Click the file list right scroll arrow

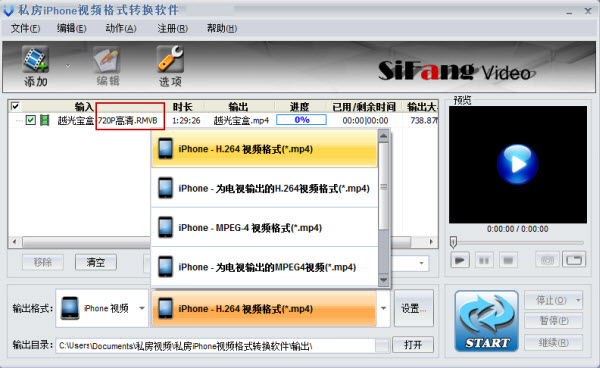[x=431, y=242]
